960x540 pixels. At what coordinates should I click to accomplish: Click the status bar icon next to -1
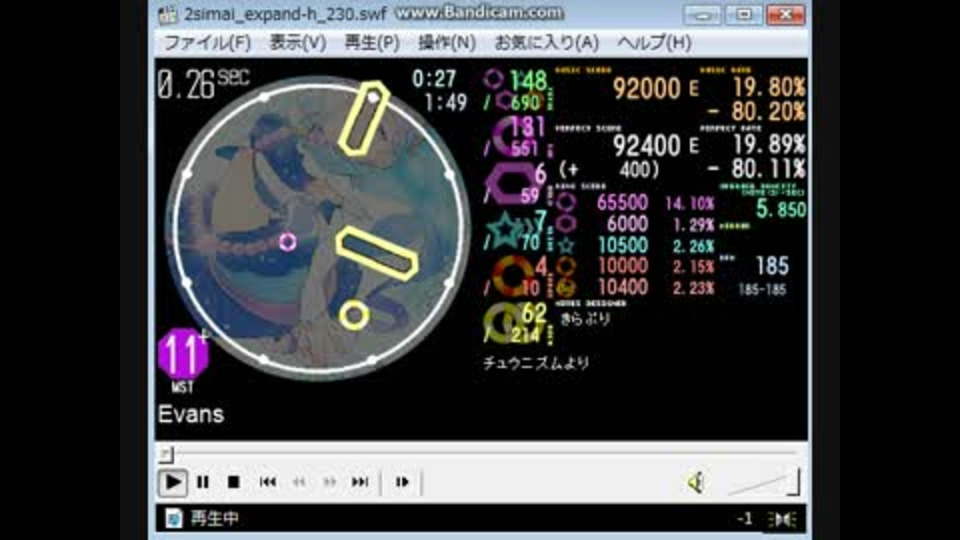click(x=782, y=519)
